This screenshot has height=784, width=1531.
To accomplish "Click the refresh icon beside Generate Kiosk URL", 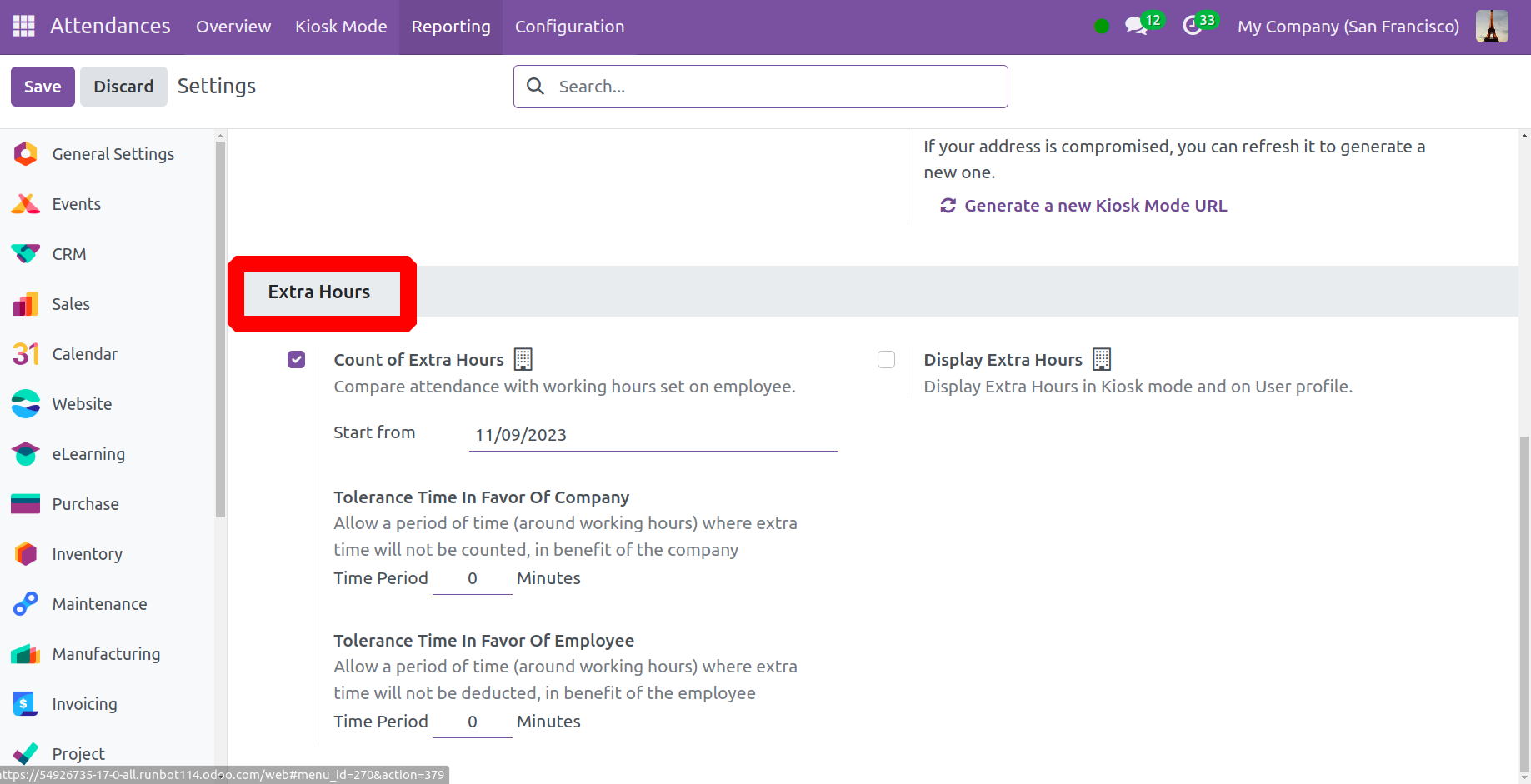I will point(948,206).
